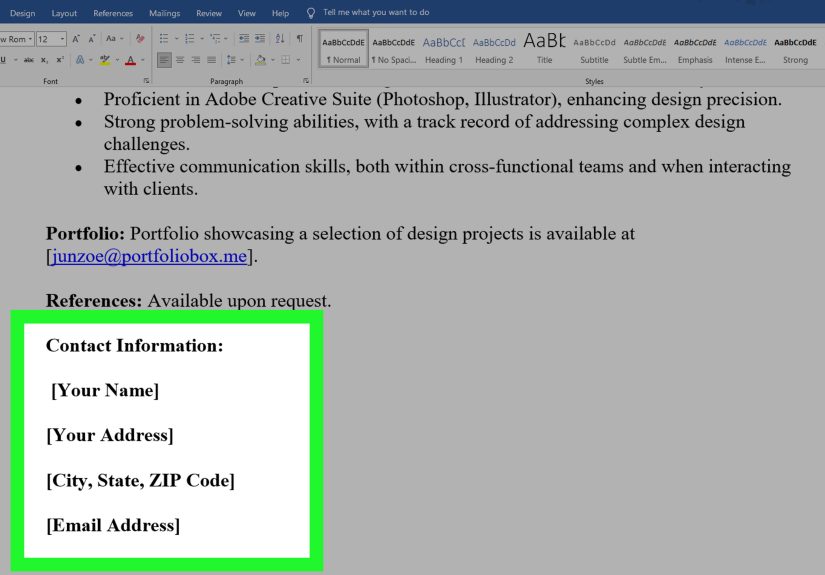Decrease font size with Shrink Font

[92, 39]
